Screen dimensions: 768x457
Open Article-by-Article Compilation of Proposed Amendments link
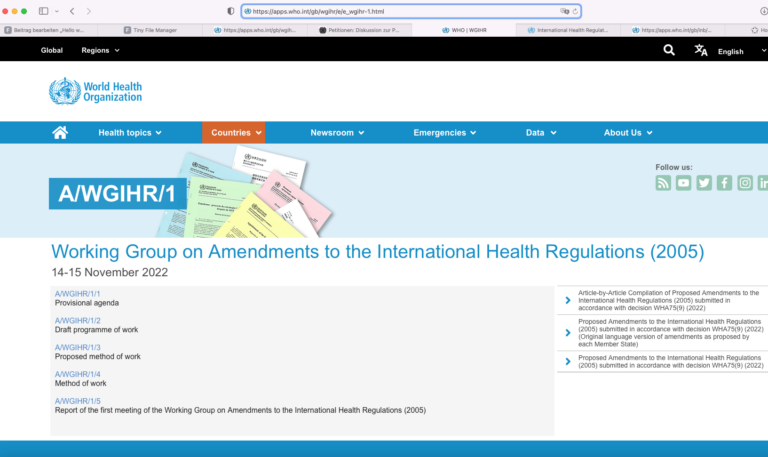669,300
